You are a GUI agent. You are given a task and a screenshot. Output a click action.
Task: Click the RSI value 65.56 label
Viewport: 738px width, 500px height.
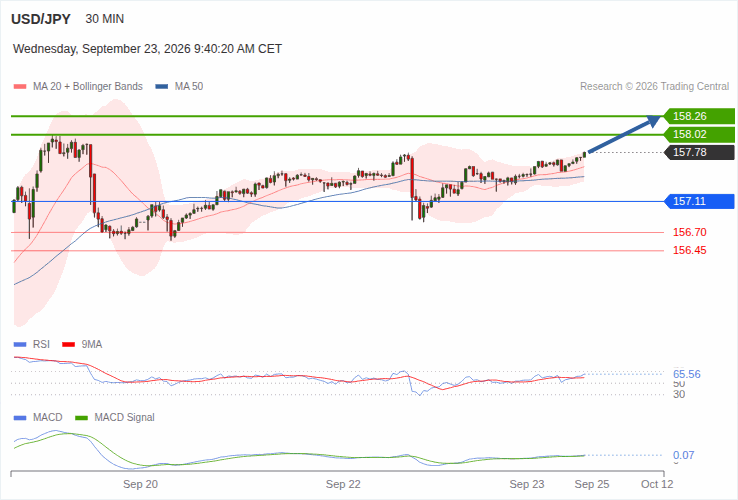pyautogui.click(x=687, y=374)
